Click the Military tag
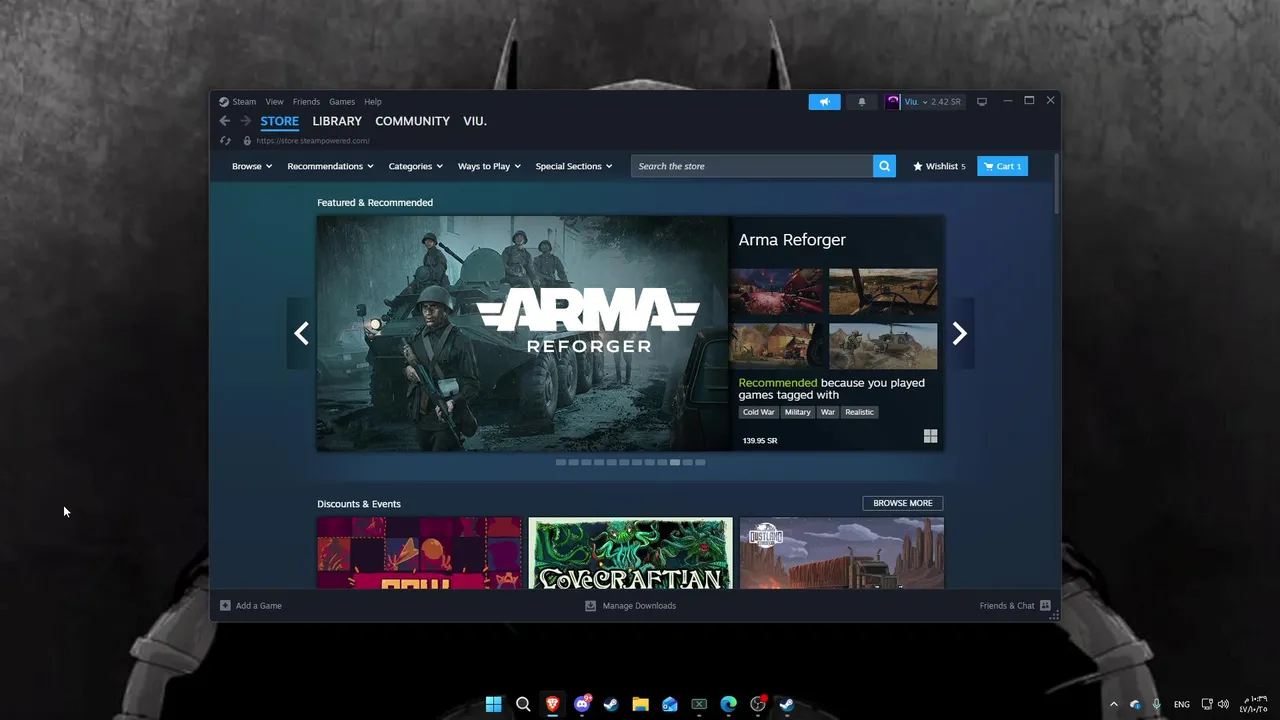This screenshot has height=720, width=1280. click(798, 412)
